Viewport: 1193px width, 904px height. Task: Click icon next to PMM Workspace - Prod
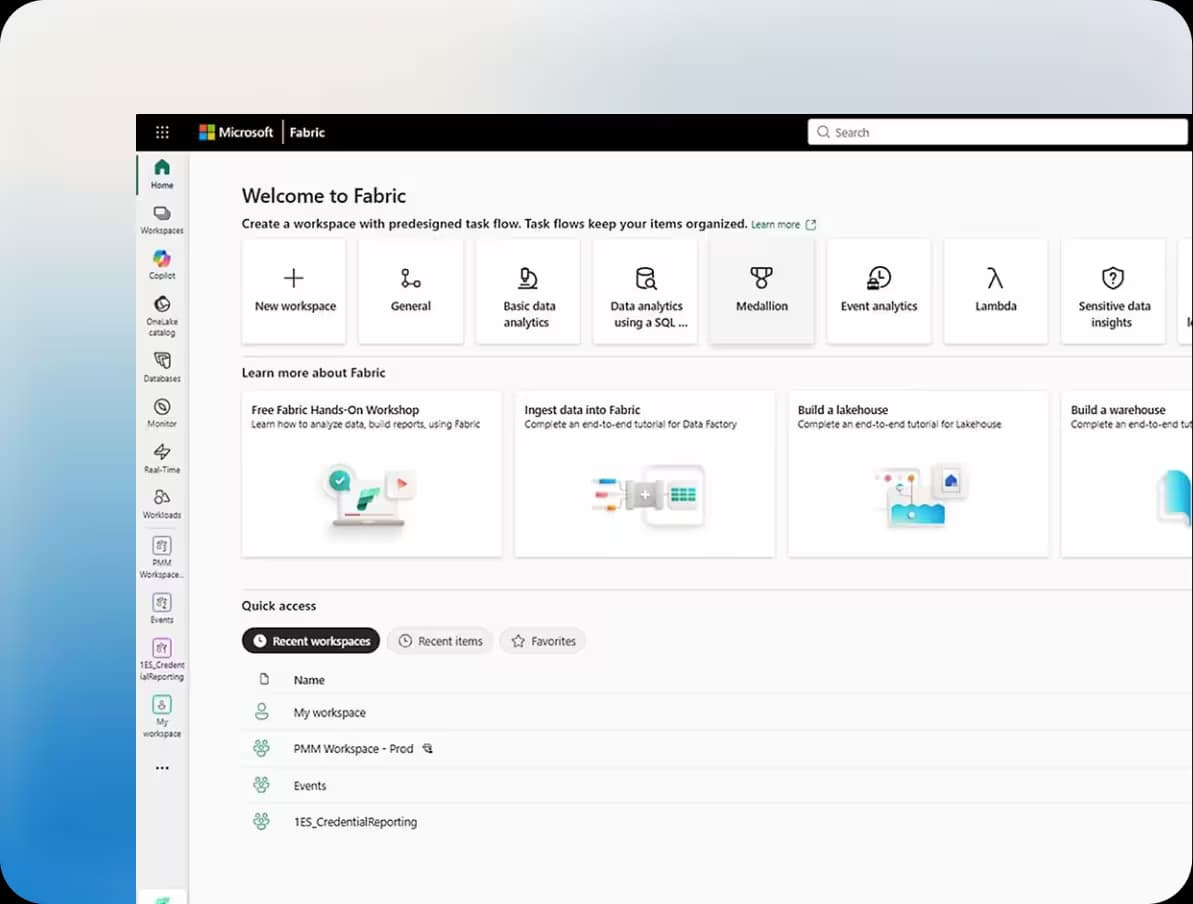pyautogui.click(x=428, y=749)
